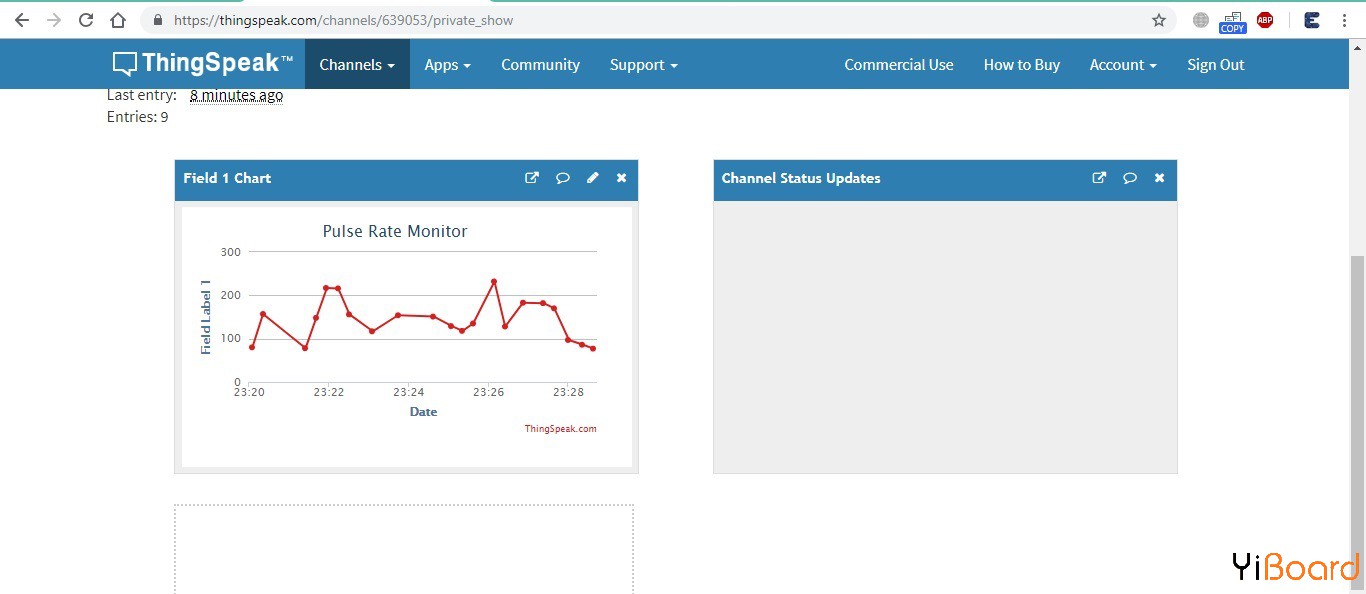Go to browser home page icon
The image size is (1366, 594).
[118, 20]
